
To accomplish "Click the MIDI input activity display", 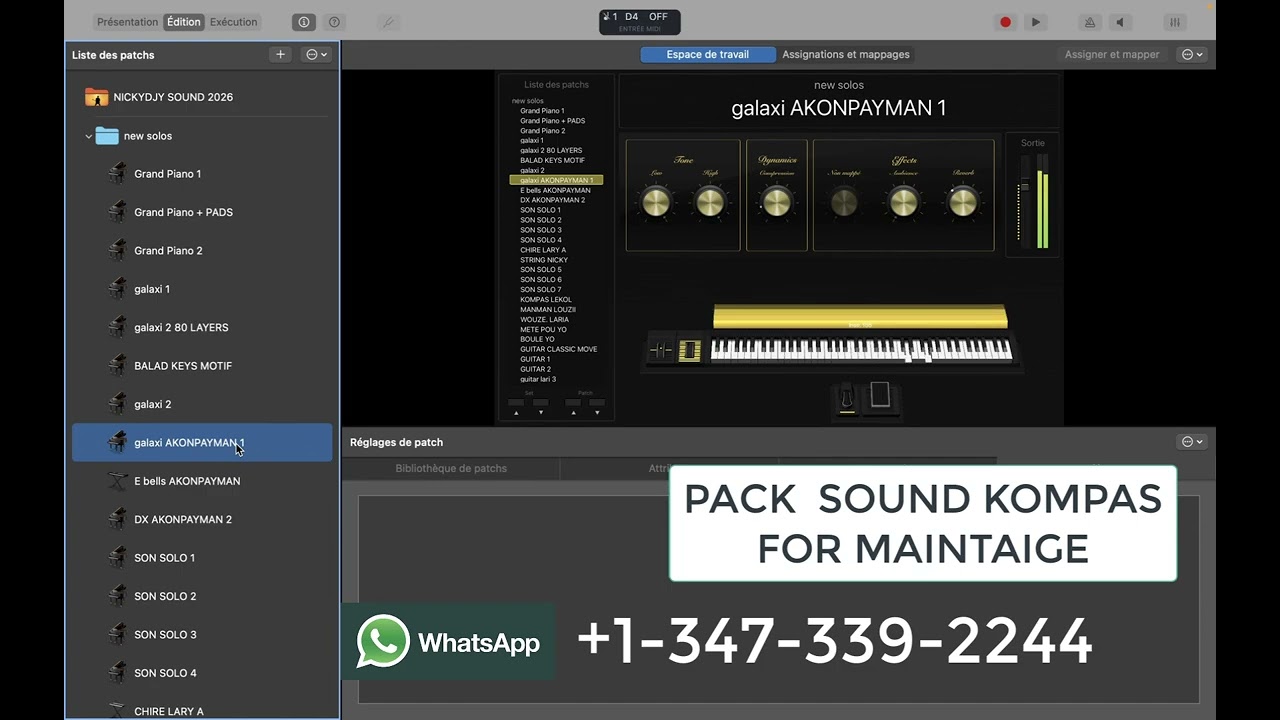I will coord(640,22).
